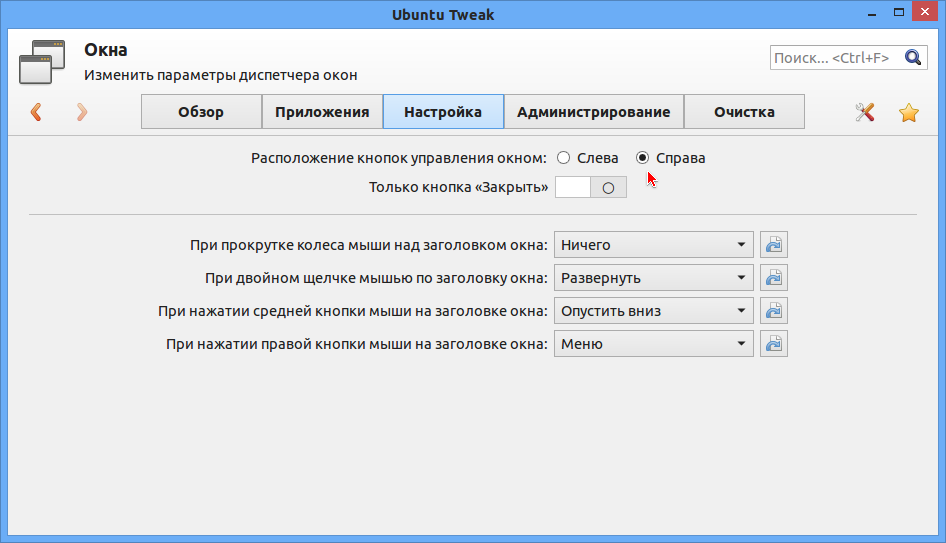Click the Окна heading text
Screen dimensions: 946x543
click(x=106, y=50)
